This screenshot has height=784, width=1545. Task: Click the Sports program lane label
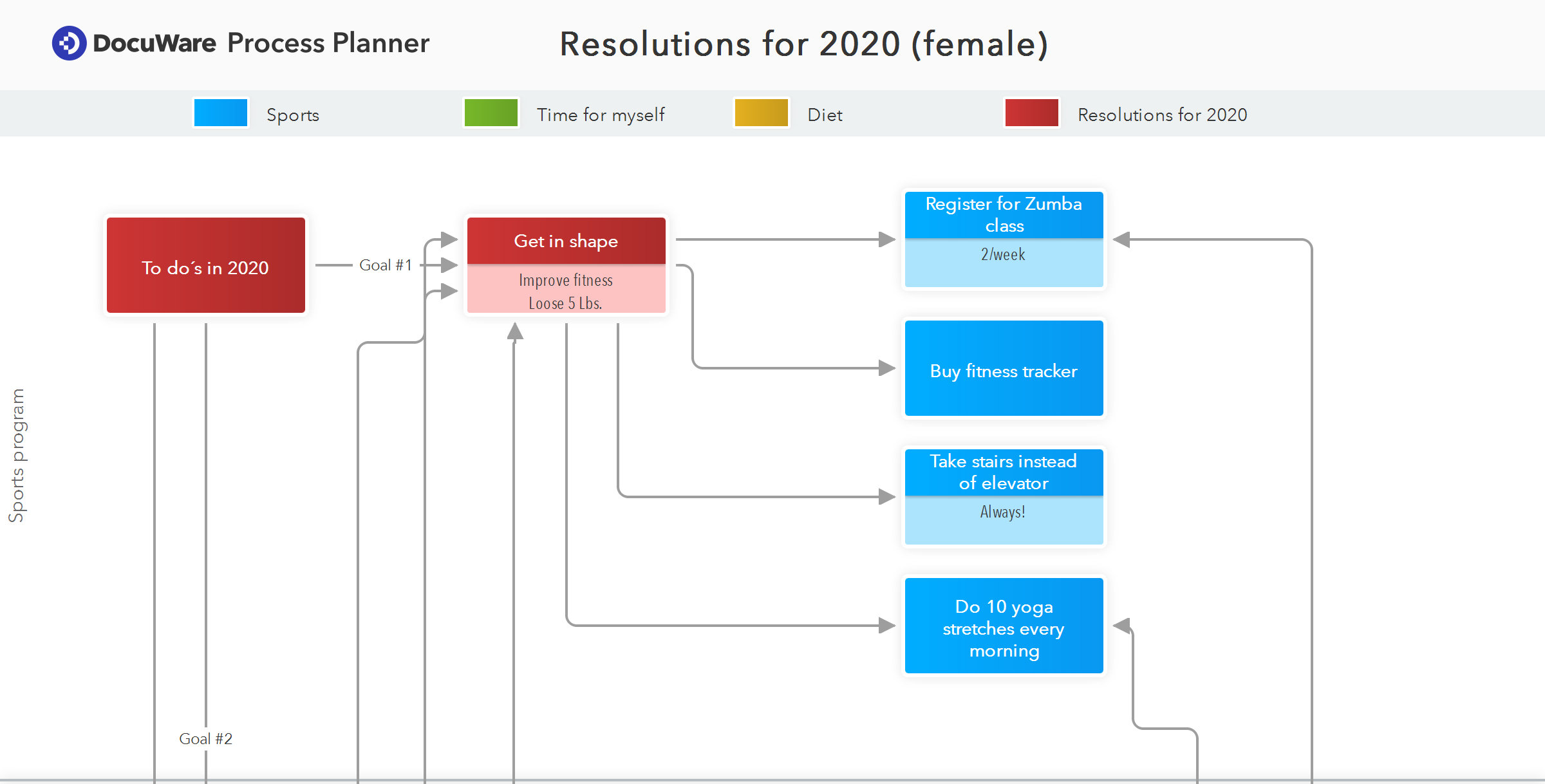[17, 455]
